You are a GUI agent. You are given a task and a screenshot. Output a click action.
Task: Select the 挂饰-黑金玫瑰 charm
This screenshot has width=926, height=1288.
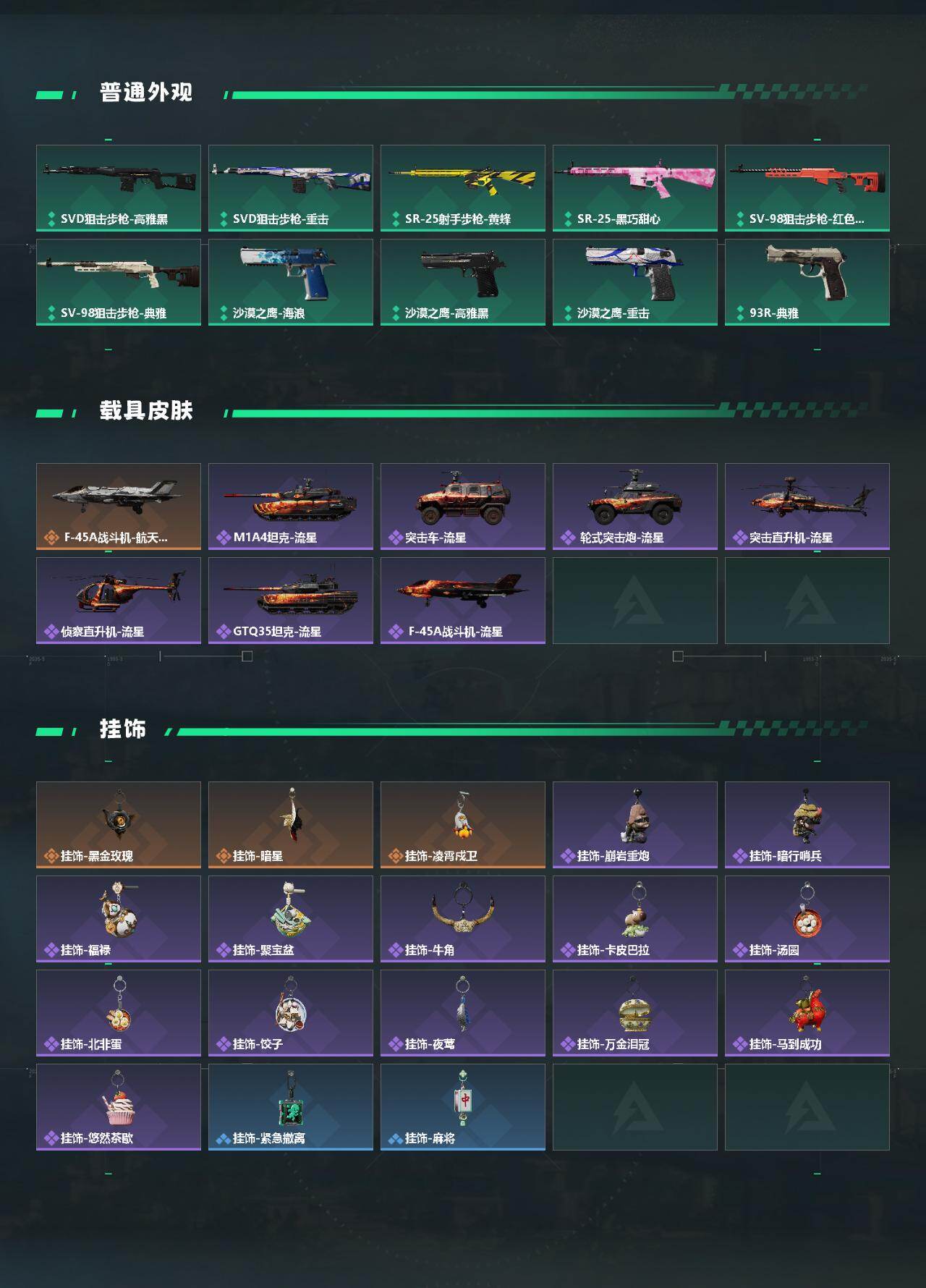[119, 825]
